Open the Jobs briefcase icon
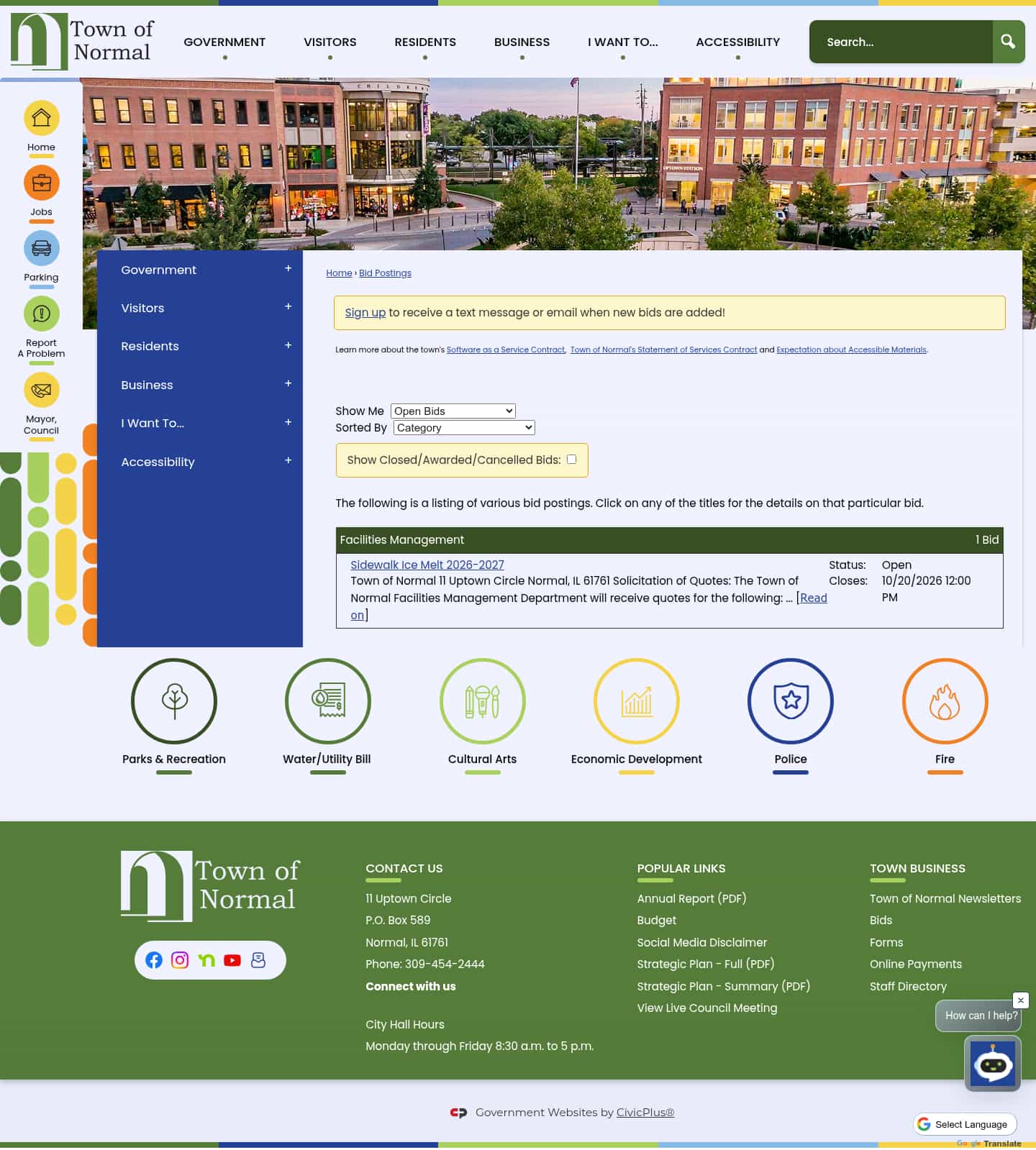 tap(41, 183)
